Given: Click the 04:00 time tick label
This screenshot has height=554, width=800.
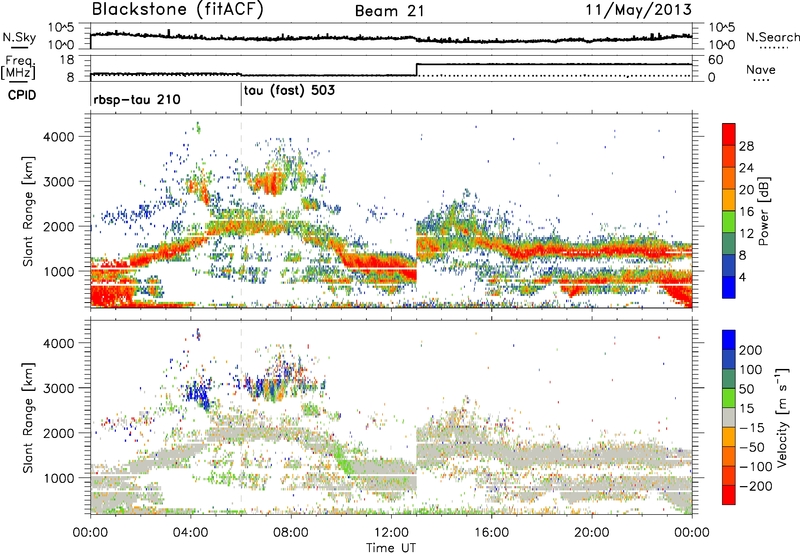Looking at the screenshot, I should point(190,533).
